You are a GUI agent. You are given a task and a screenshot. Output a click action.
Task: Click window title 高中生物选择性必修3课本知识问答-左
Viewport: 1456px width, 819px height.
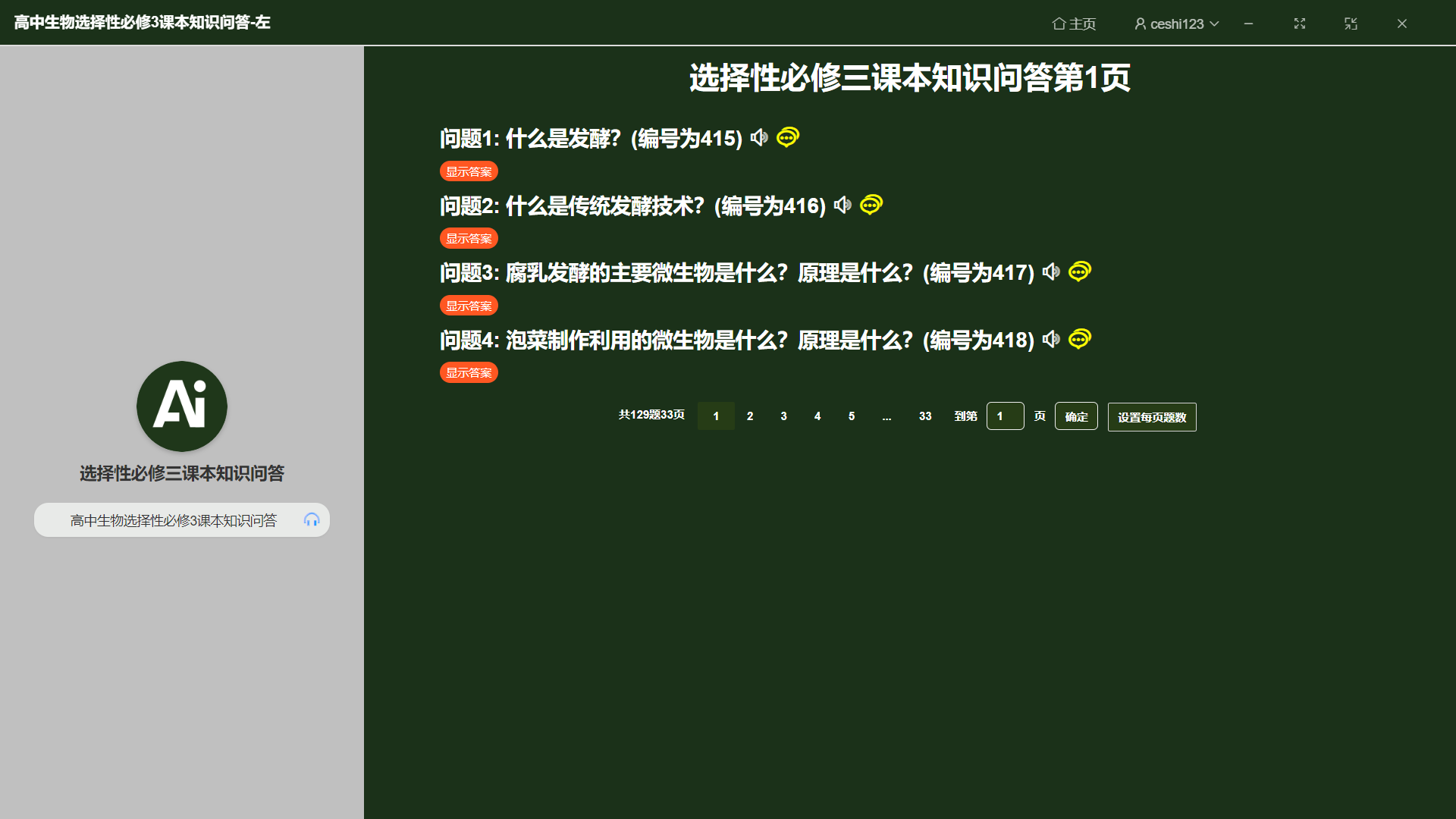143,23
